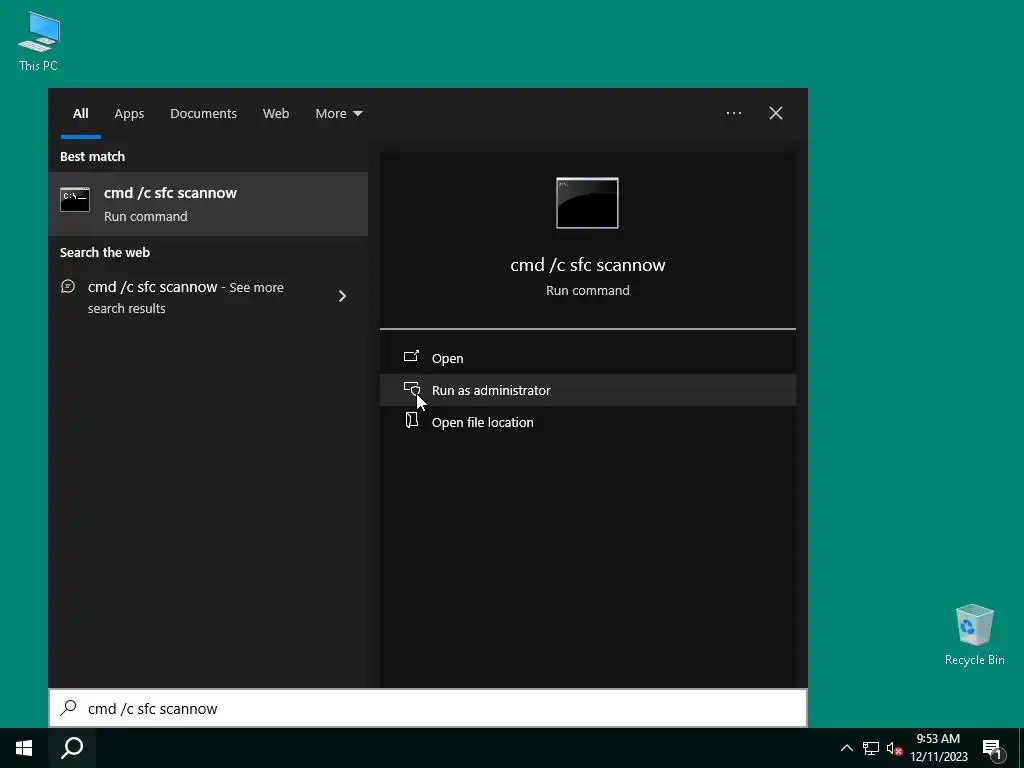Open the search options ellipsis menu

click(x=733, y=113)
